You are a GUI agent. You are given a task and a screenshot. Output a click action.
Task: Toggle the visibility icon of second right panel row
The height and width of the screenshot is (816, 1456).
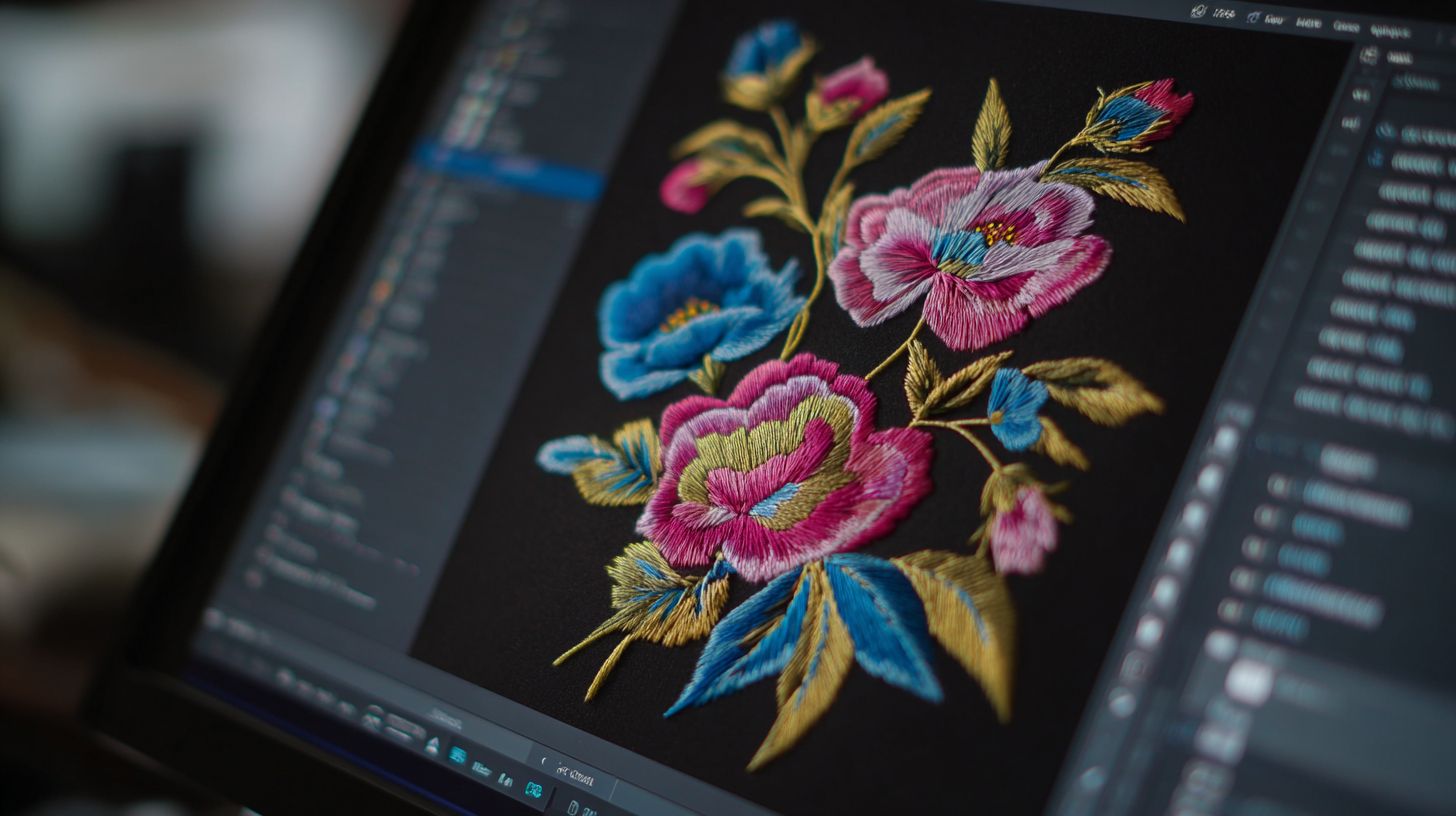click(x=1378, y=159)
